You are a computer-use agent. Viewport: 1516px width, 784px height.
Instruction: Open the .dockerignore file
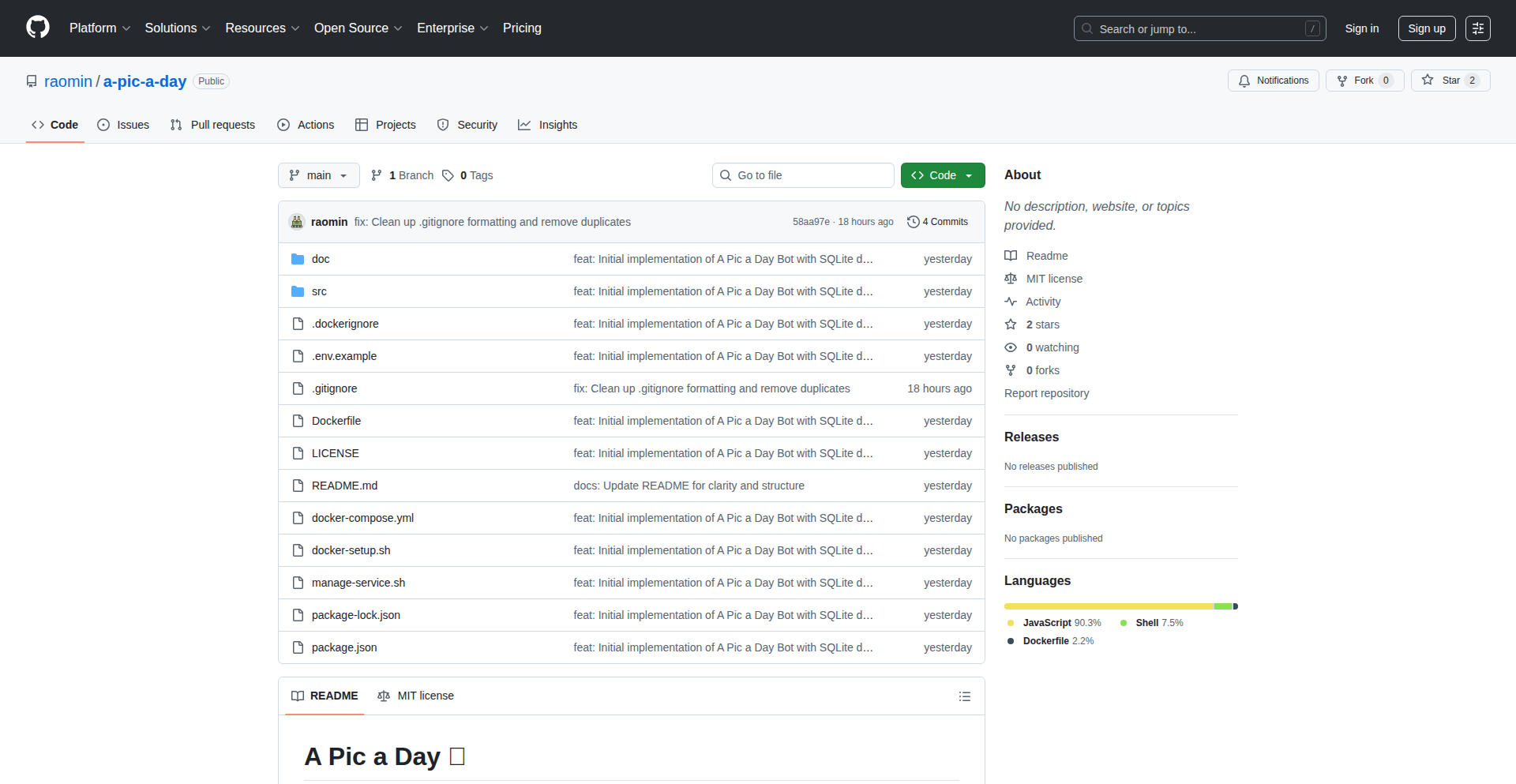pos(345,324)
